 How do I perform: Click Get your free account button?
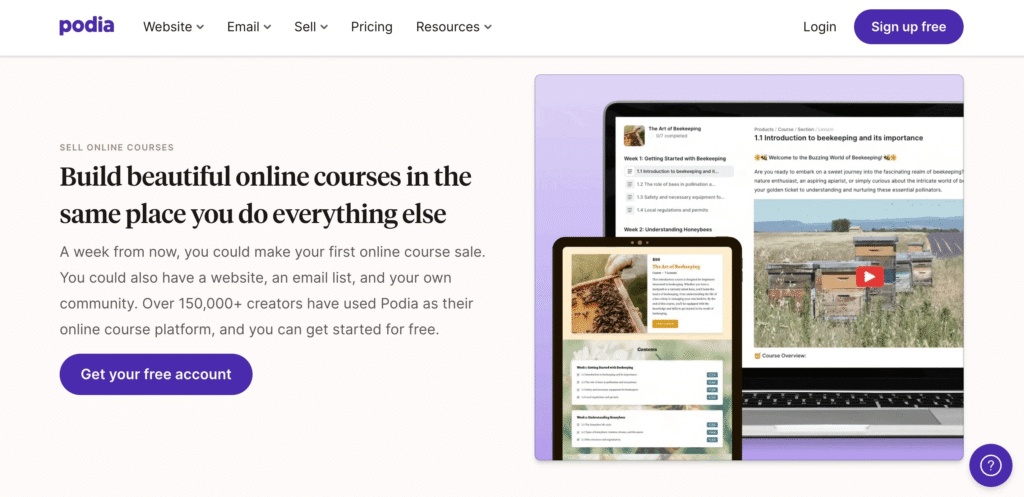pyautogui.click(x=156, y=374)
